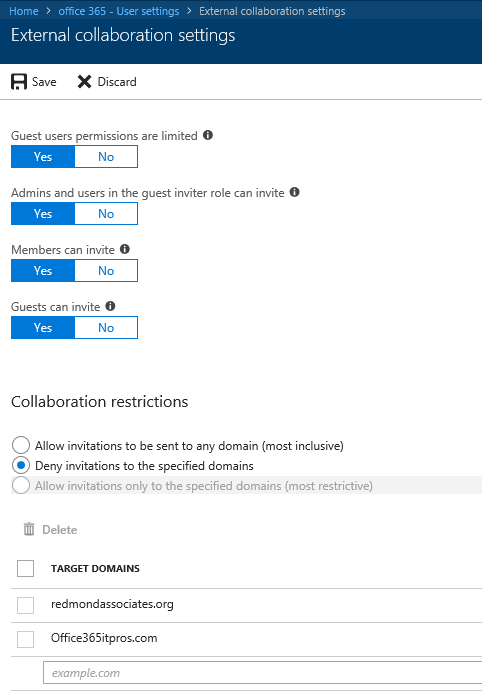This screenshot has width=482, height=693.
Task: Choose No for admins and guest inviter role
Action: pos(106,214)
